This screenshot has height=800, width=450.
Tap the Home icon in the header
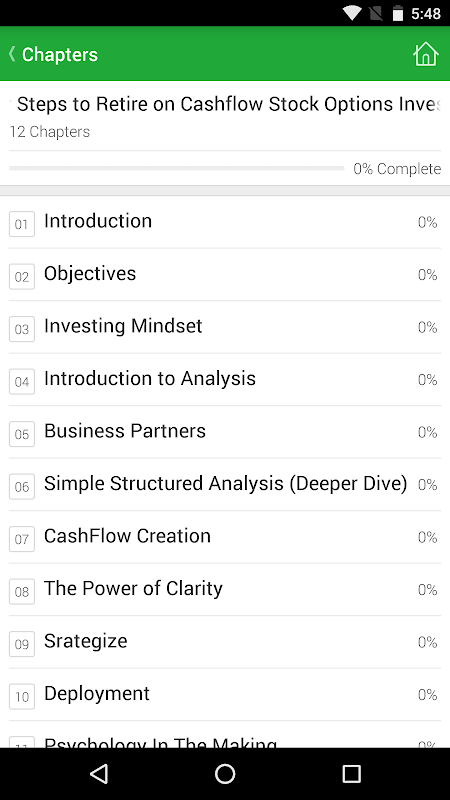[x=426, y=54]
